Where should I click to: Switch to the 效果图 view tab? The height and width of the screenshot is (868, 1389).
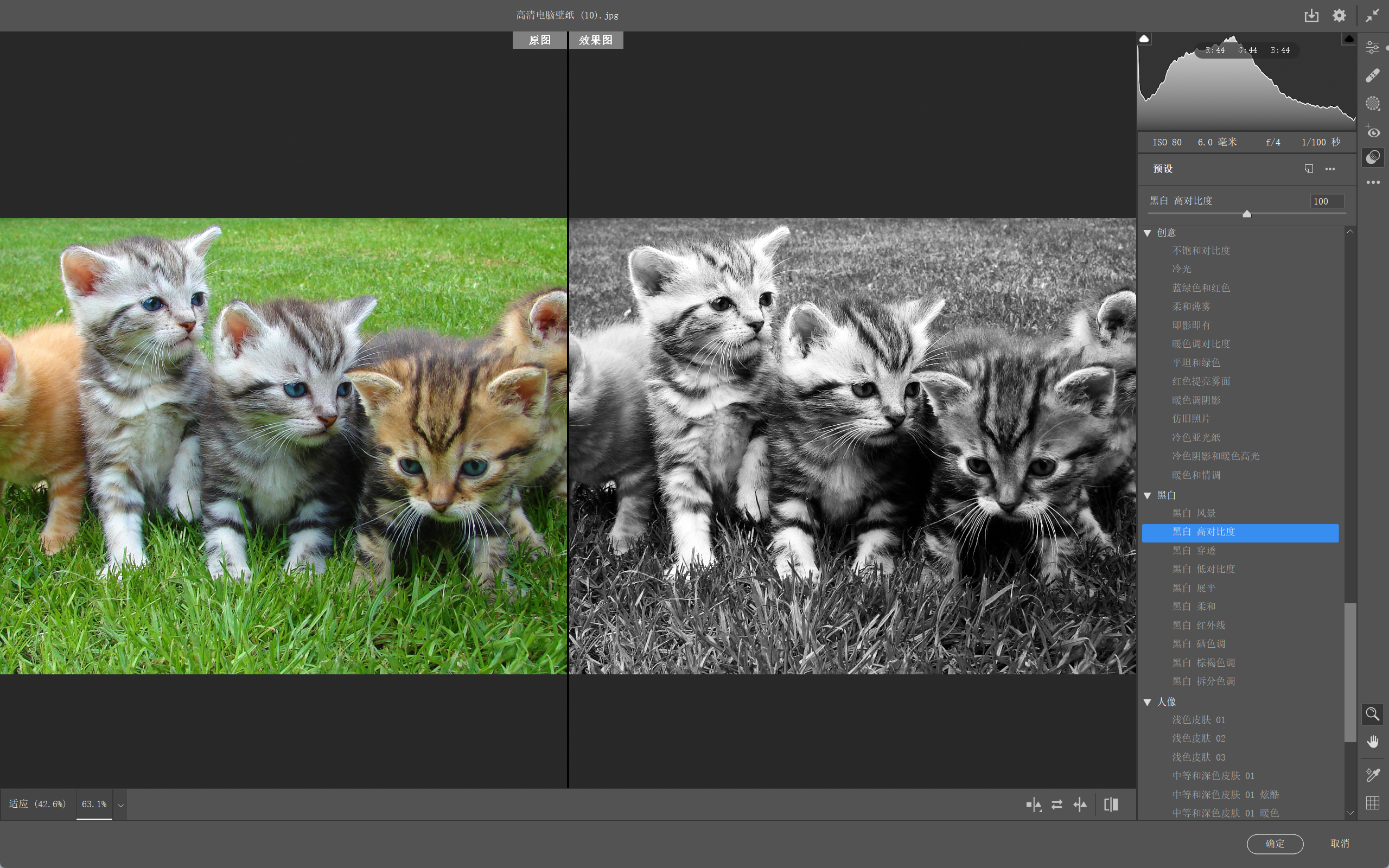point(595,40)
